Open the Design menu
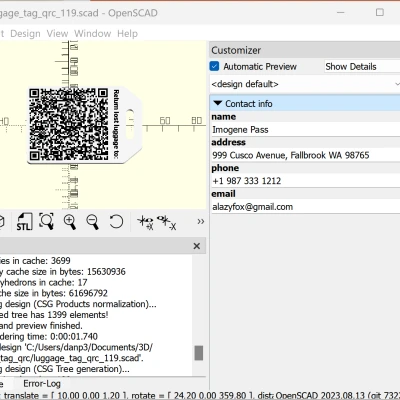 [25, 34]
